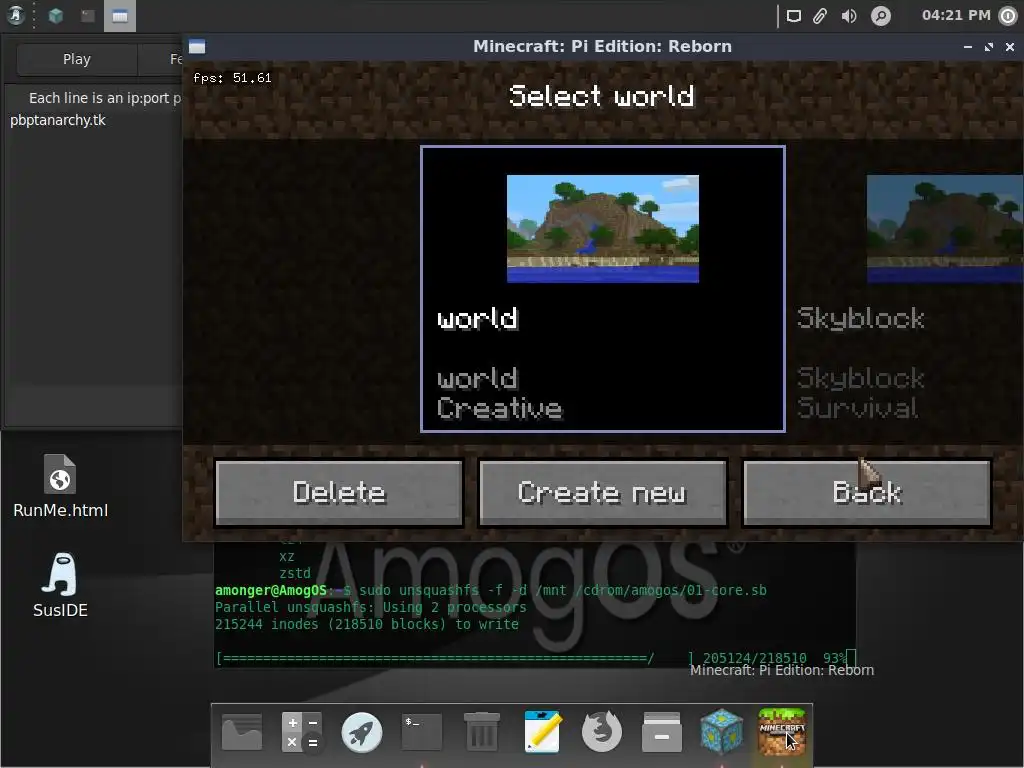Open terminal from the dock

[x=421, y=732]
